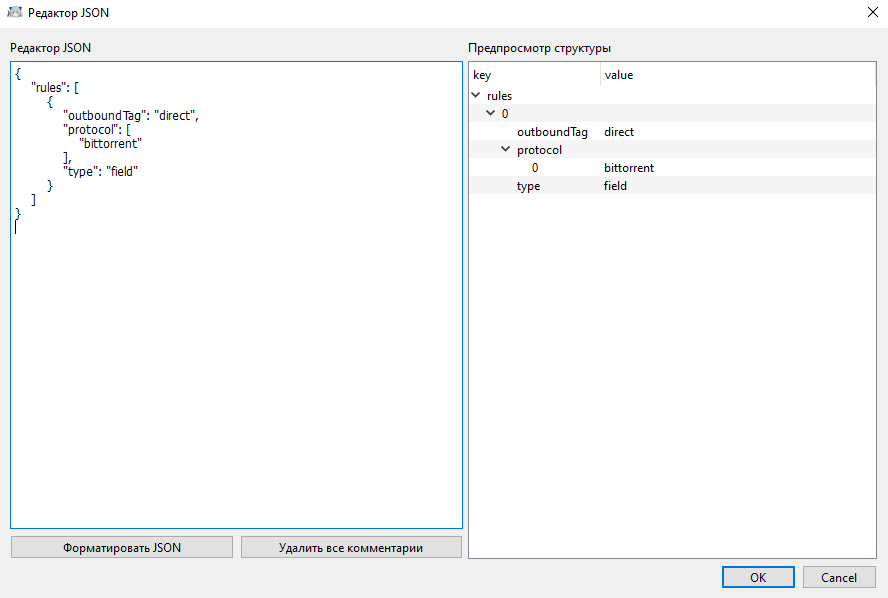Screen dimensions: 888x598
Task: Select the bittorrent value cell
Action: click(629, 168)
